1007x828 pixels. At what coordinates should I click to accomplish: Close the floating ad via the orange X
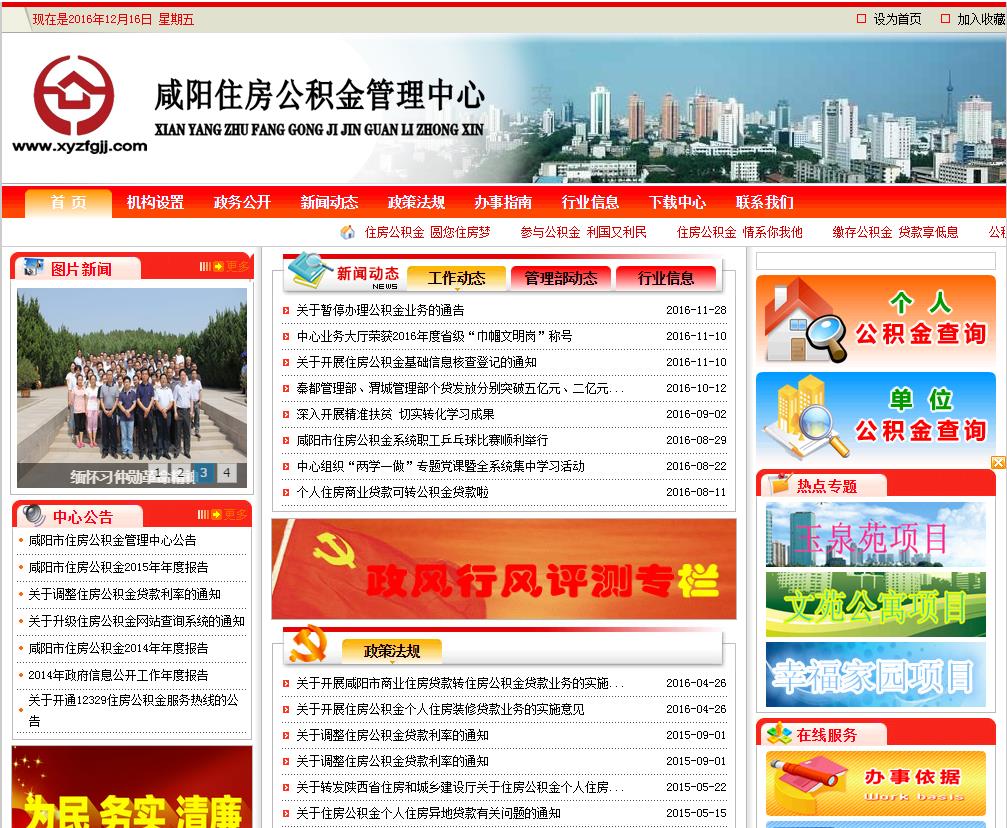(999, 462)
